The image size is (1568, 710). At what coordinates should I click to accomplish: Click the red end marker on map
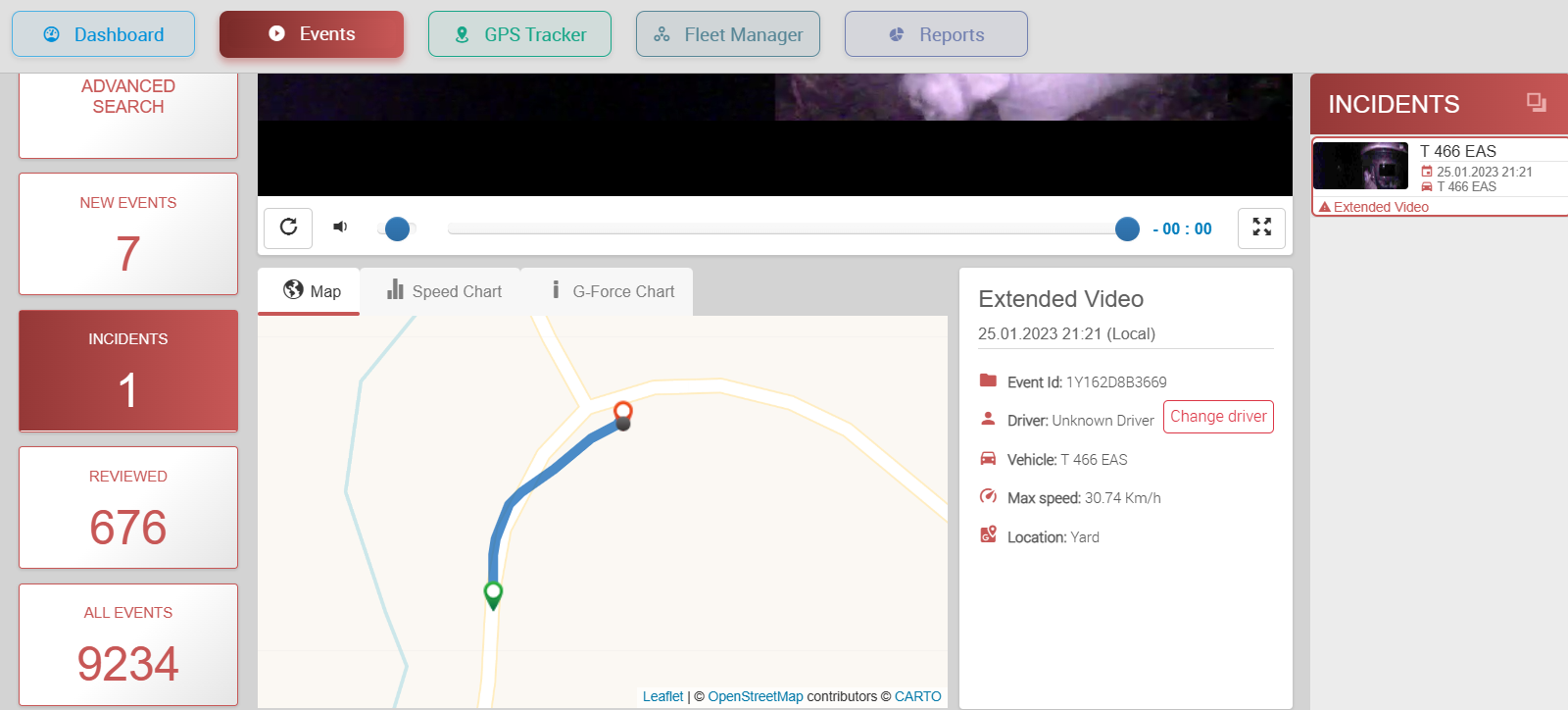click(622, 411)
